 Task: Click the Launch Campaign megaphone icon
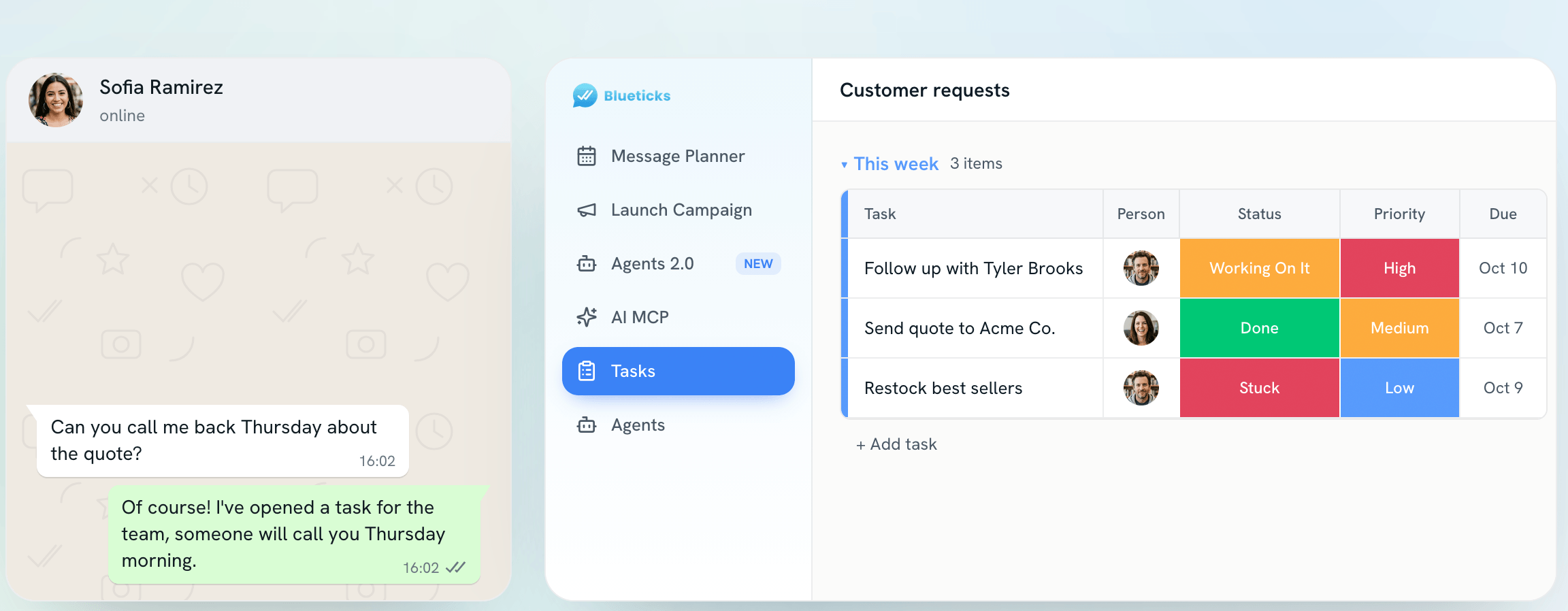click(587, 210)
